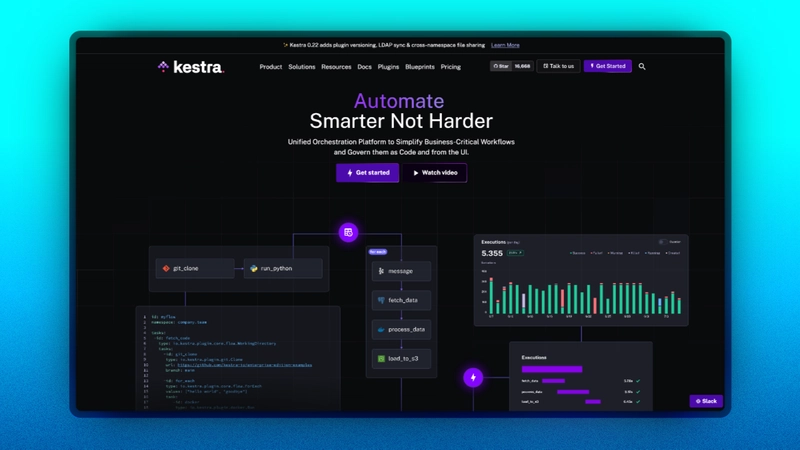Image resolution: width=800 pixels, height=450 pixels.
Task: Click the load_to_s3 task node
Action: point(401,358)
